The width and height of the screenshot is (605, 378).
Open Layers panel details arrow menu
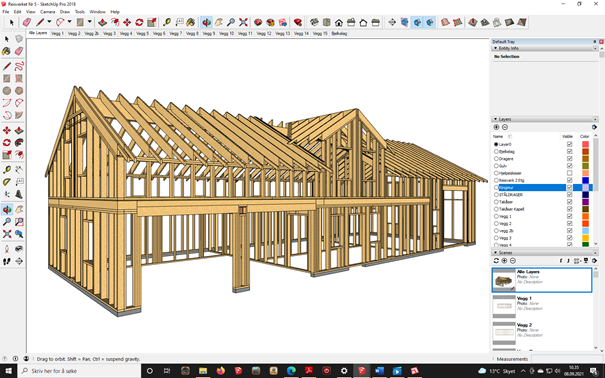click(x=594, y=127)
